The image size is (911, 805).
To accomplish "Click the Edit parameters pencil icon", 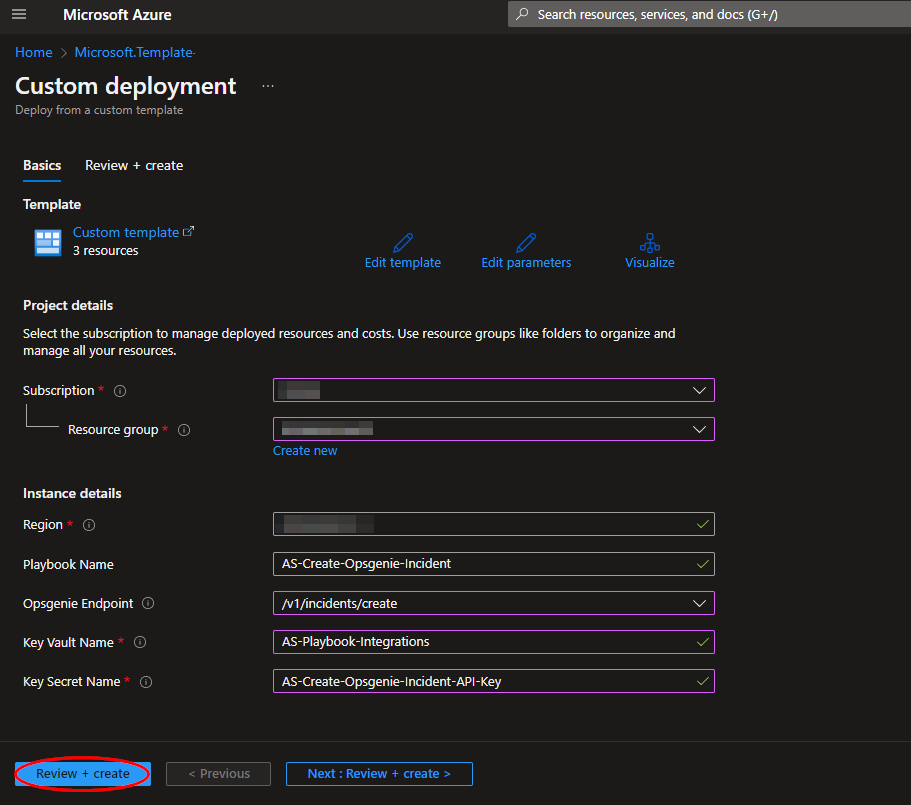I will pos(526,242).
